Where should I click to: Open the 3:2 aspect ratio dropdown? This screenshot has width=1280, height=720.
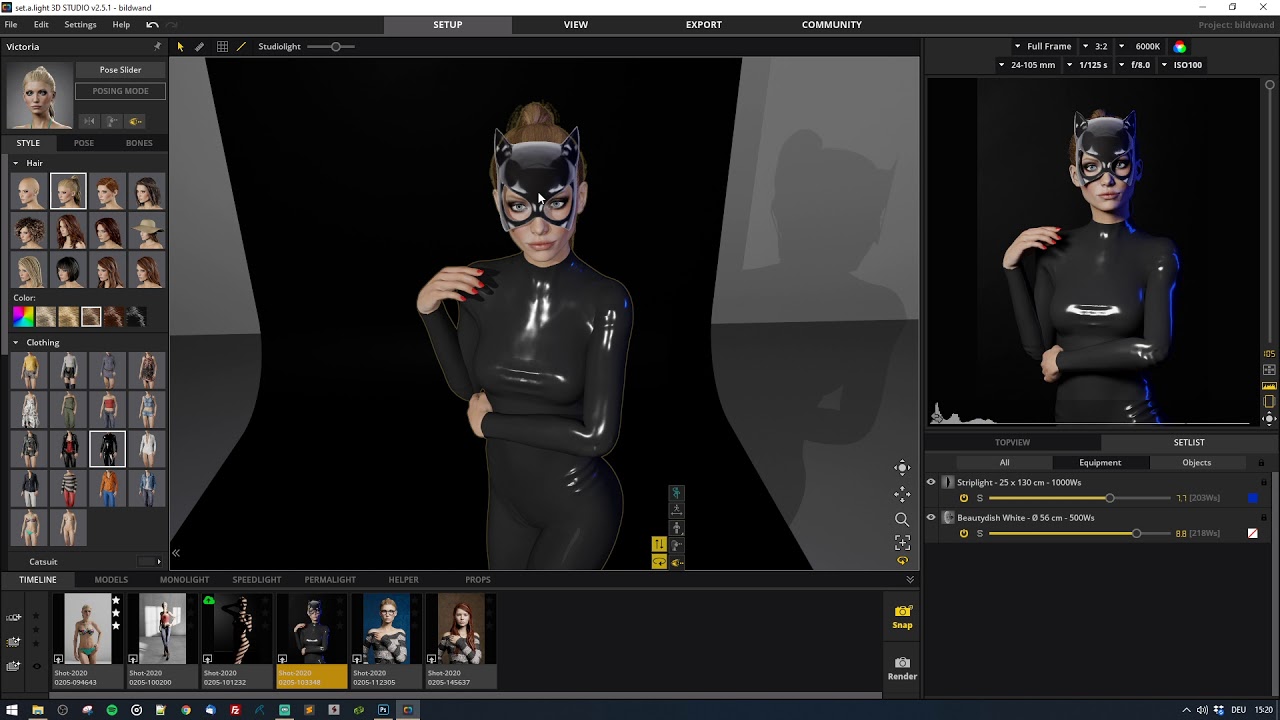[1095, 46]
